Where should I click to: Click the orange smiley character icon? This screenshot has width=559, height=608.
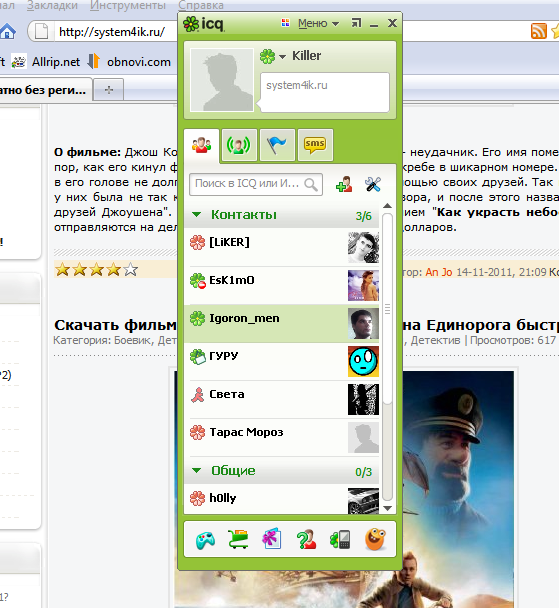click(375, 539)
